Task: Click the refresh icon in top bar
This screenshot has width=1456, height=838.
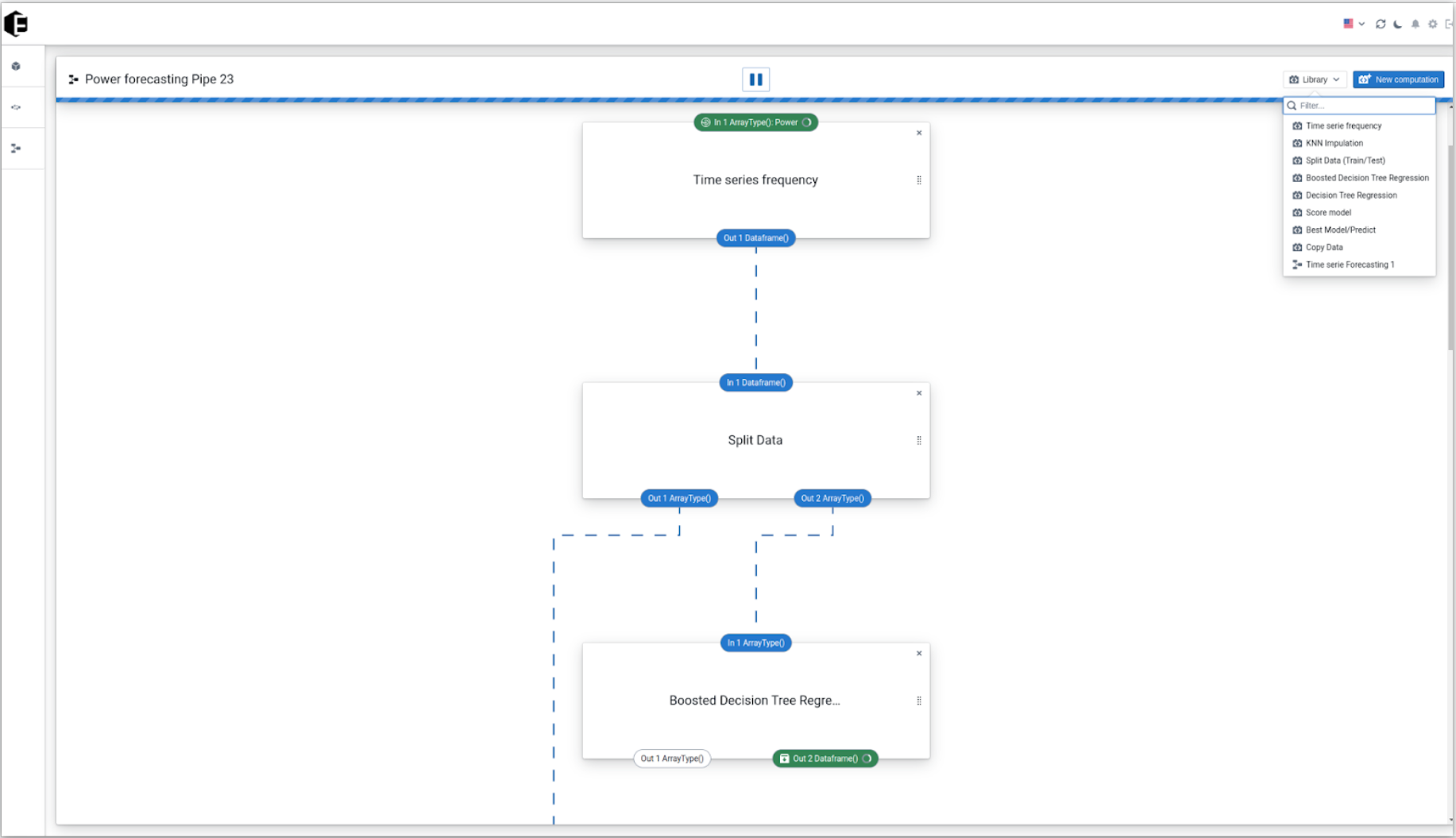Action: (1381, 24)
